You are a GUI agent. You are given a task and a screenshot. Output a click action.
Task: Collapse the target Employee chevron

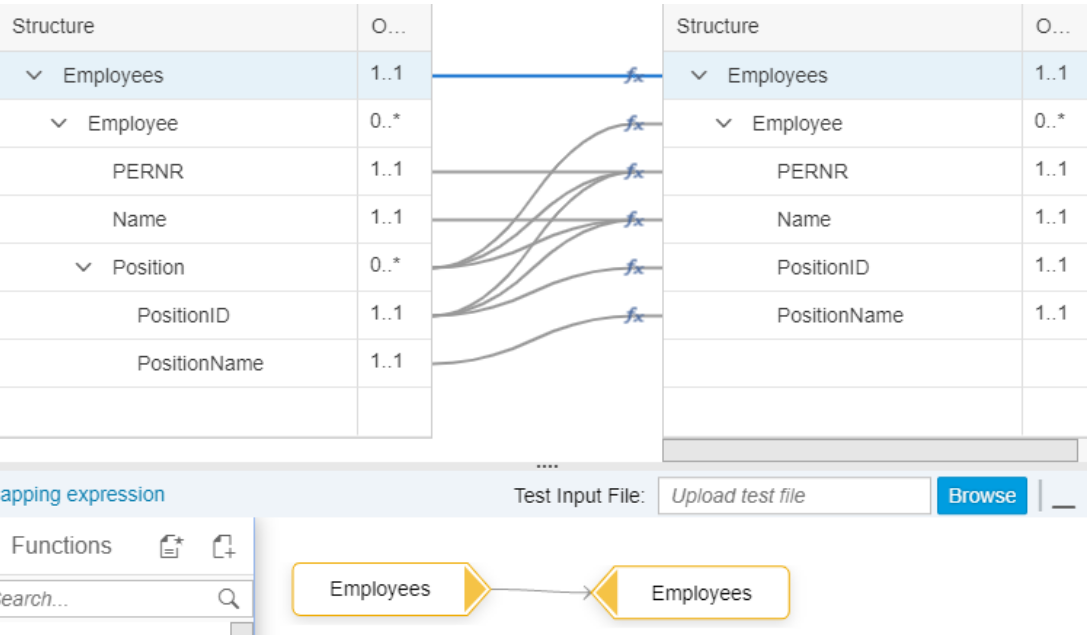(x=724, y=123)
